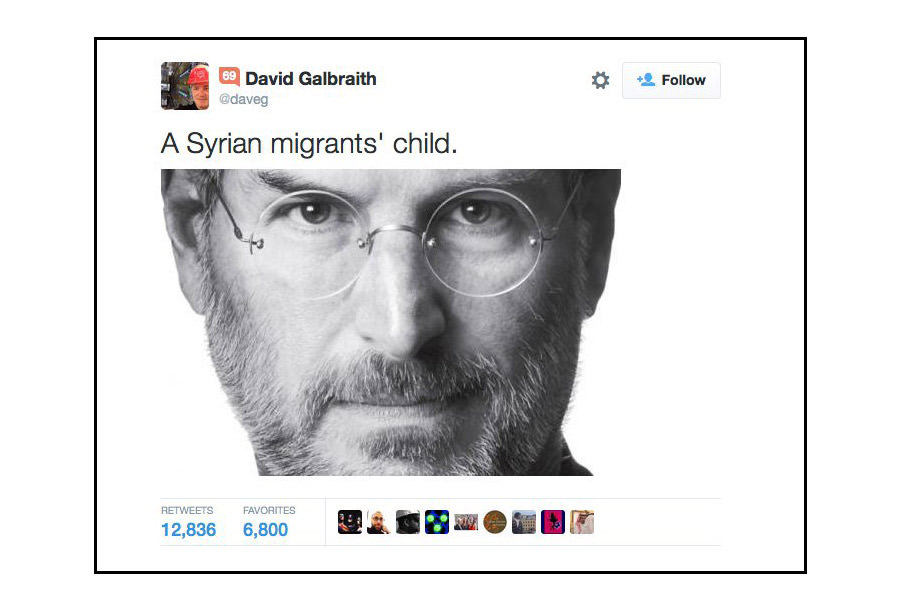Follow David Galbraith

click(671, 80)
